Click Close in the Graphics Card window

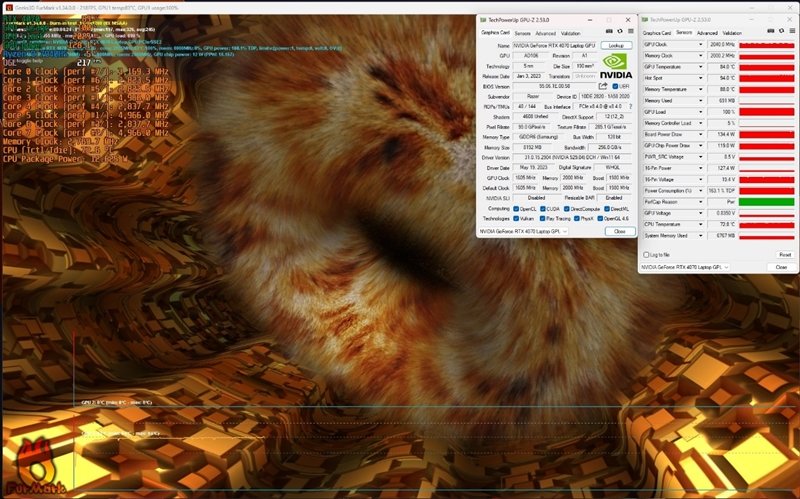click(619, 231)
